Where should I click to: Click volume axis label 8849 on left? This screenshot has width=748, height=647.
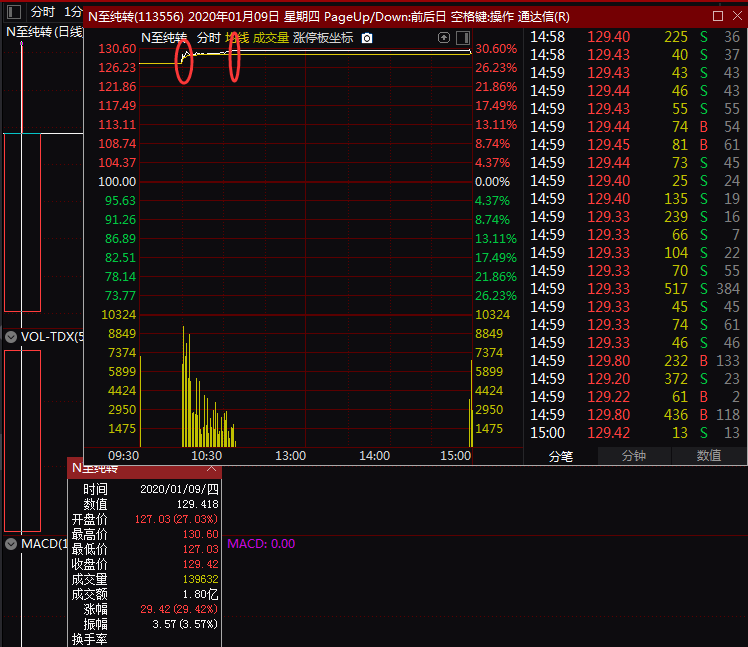[122, 334]
